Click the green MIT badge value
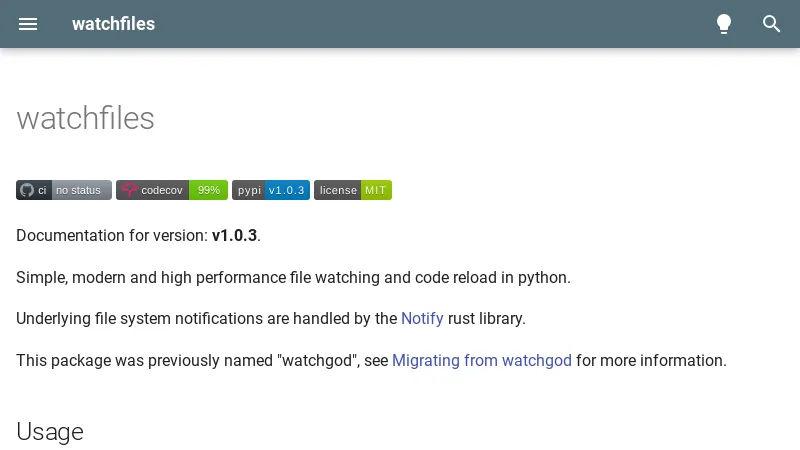800x450 pixels. tap(376, 190)
